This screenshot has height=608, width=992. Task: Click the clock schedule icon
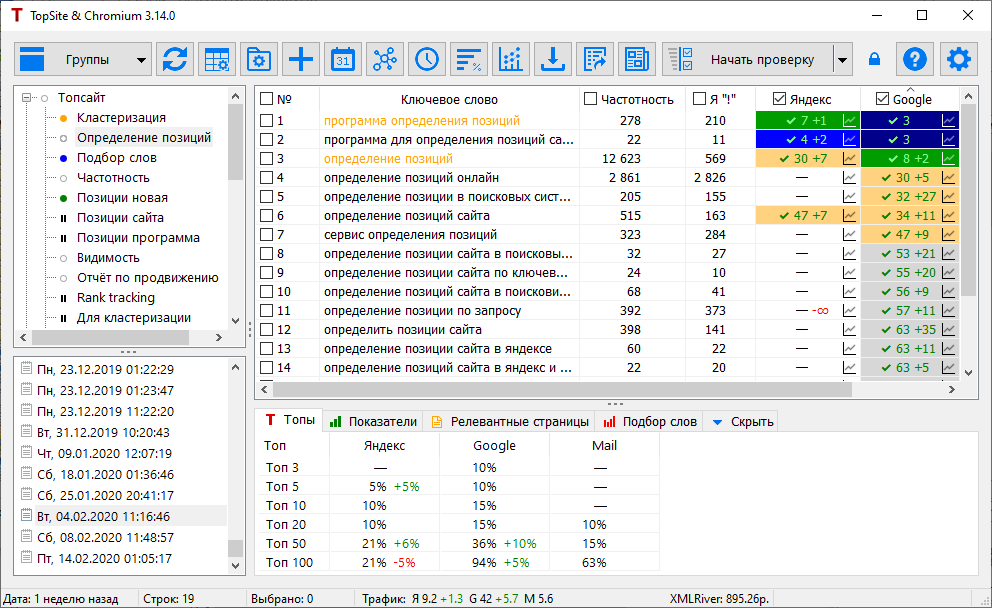coord(427,60)
